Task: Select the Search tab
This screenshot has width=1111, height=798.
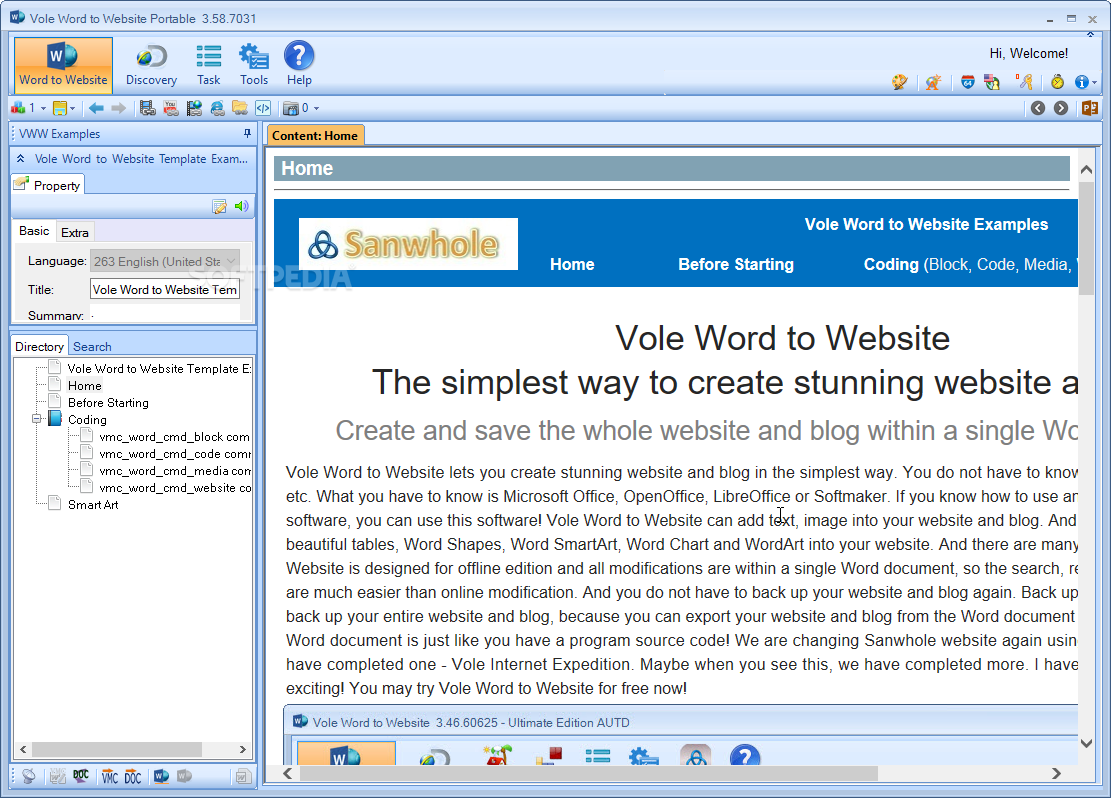Action: click(92, 347)
